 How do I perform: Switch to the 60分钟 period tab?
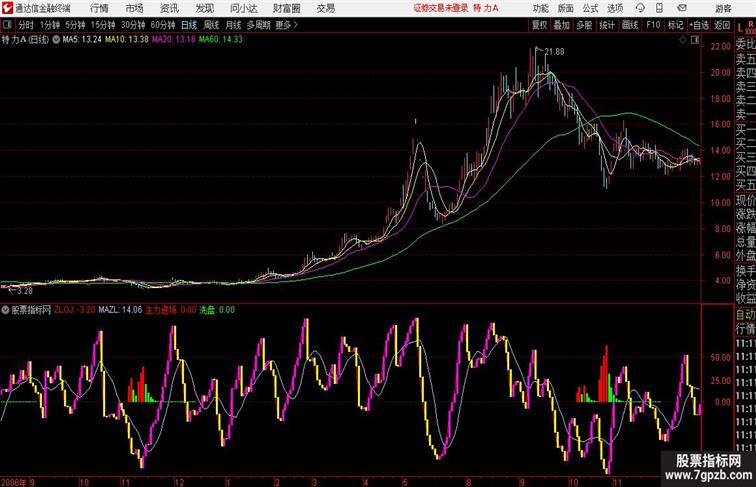click(163, 25)
